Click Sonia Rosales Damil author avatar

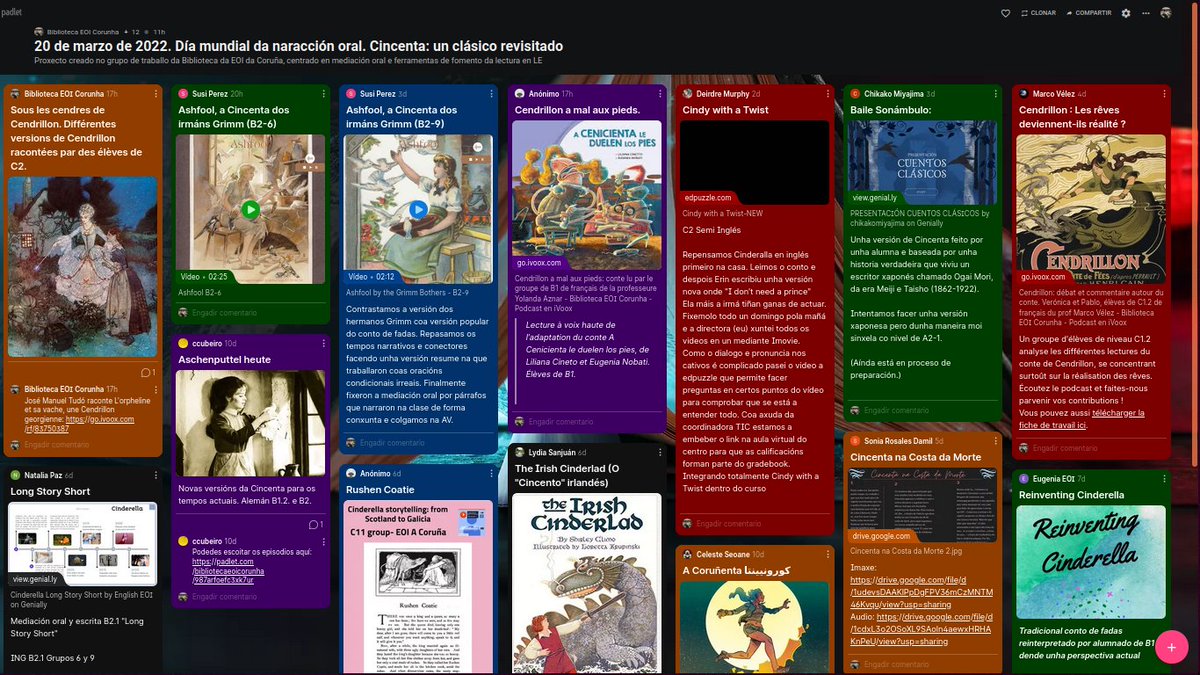pyautogui.click(x=855, y=440)
